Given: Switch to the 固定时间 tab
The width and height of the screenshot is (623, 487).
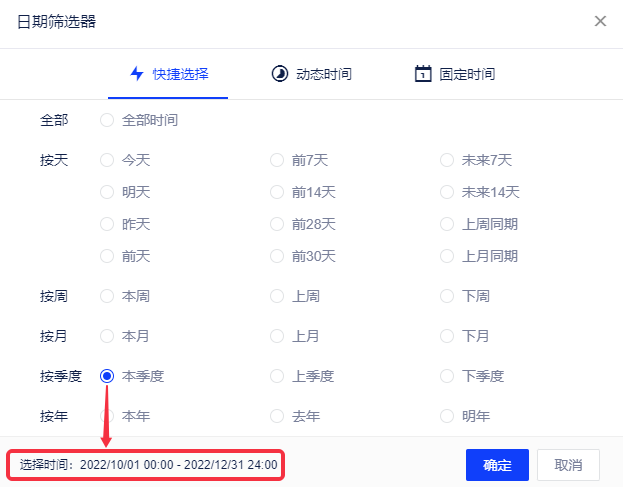Looking at the screenshot, I should pos(455,74).
